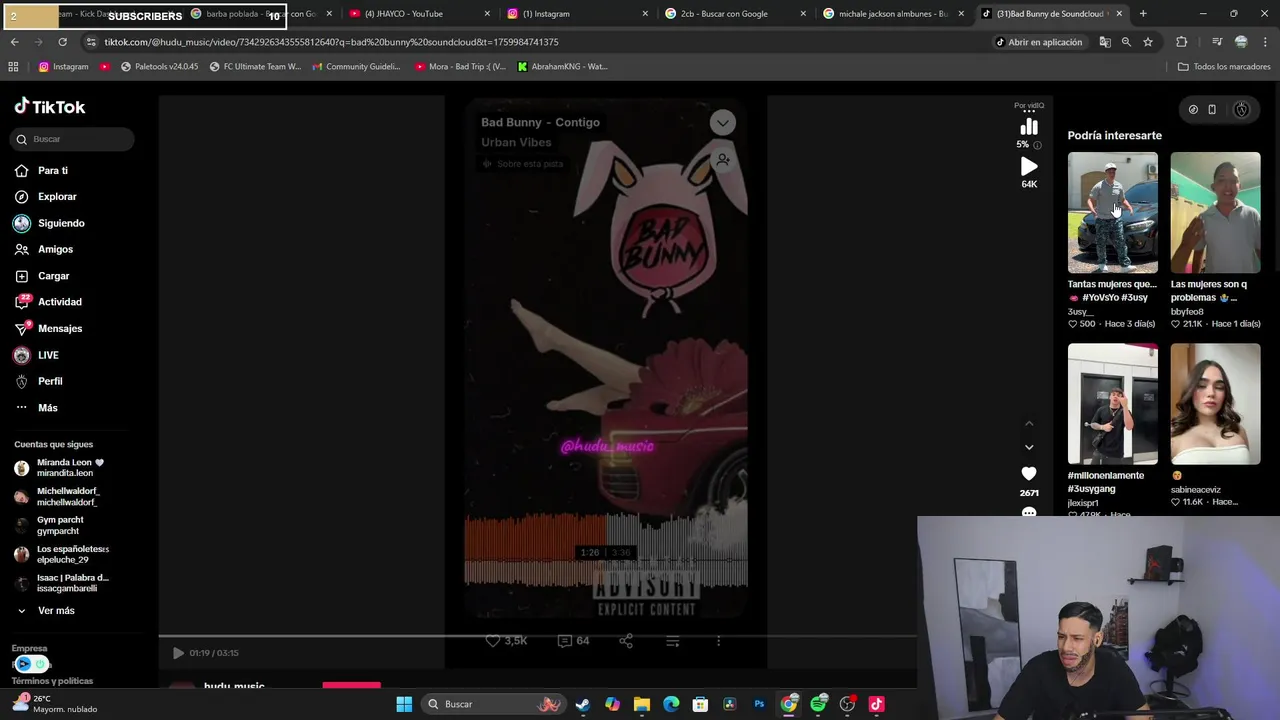The width and height of the screenshot is (1280, 720).
Task: Open #millonenlamente #3usygang video thumbnail
Action: [1112, 404]
